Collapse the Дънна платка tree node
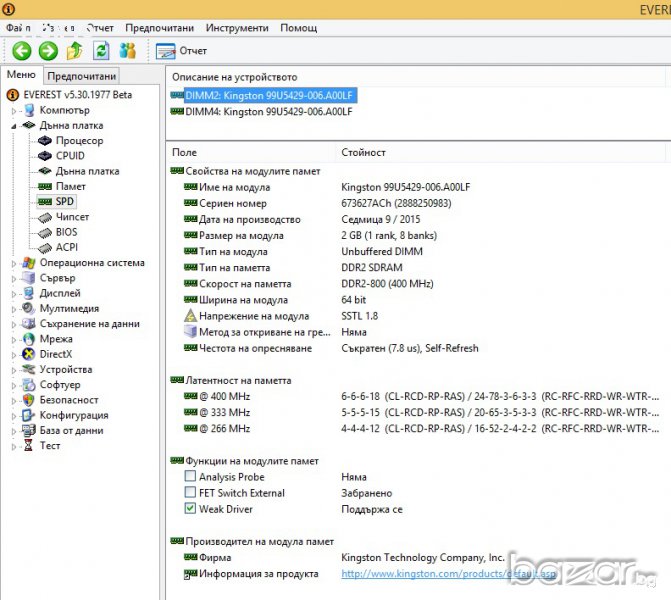The image size is (671, 600). click(14, 126)
